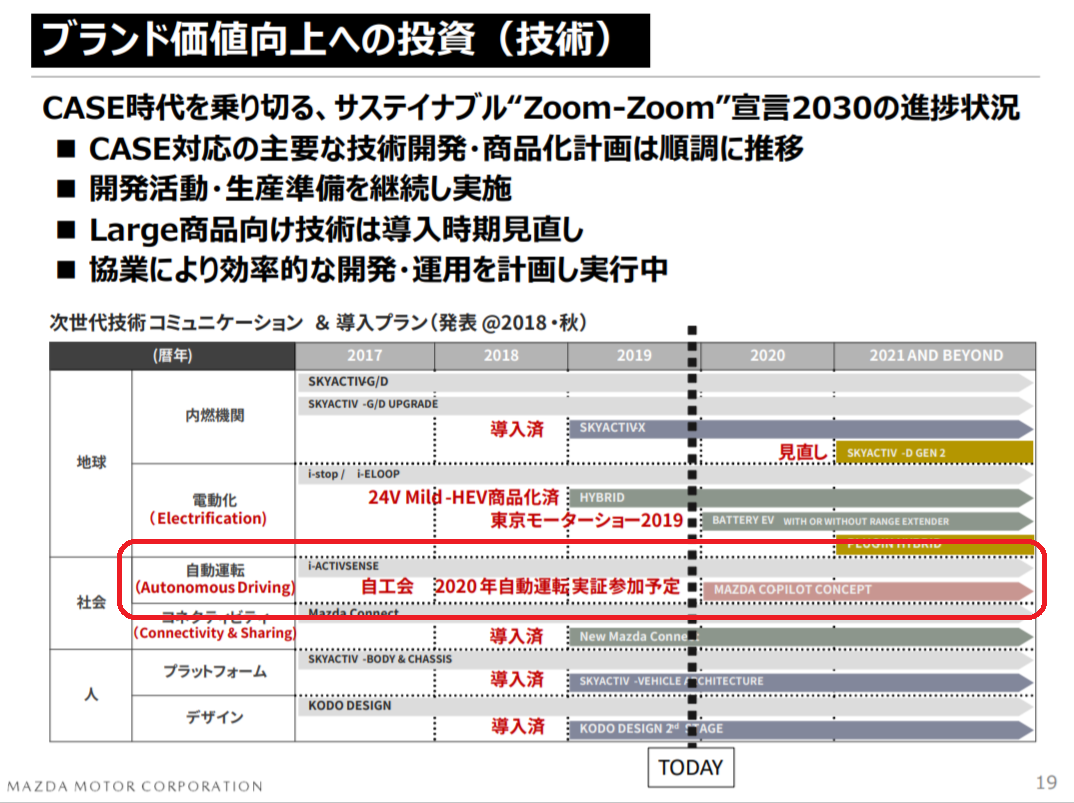Click the 電動化 (Electrification) row label
The width and height of the screenshot is (1074, 803).
tap(210, 509)
